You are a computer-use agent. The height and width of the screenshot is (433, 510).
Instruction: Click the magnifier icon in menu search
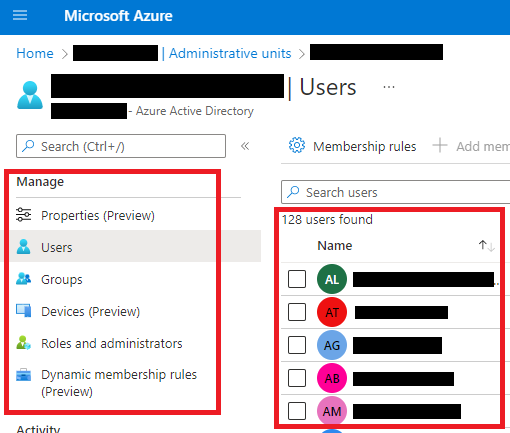pyautogui.click(x=28, y=146)
